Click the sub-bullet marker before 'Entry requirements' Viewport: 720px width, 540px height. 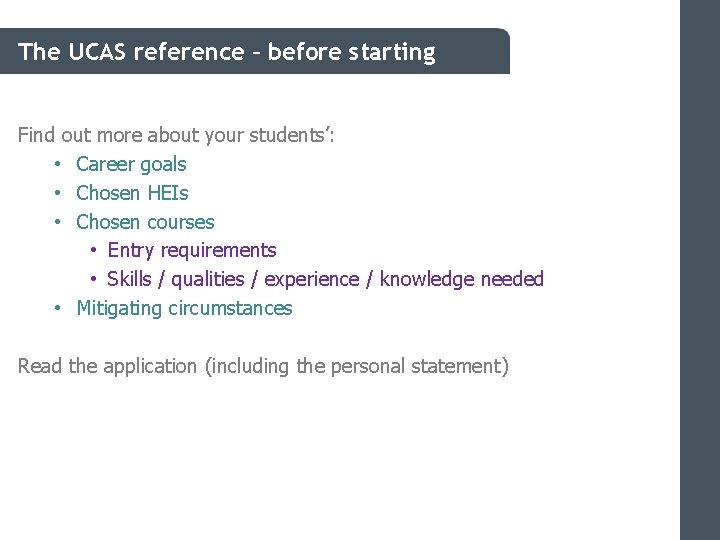pyautogui.click(x=92, y=250)
